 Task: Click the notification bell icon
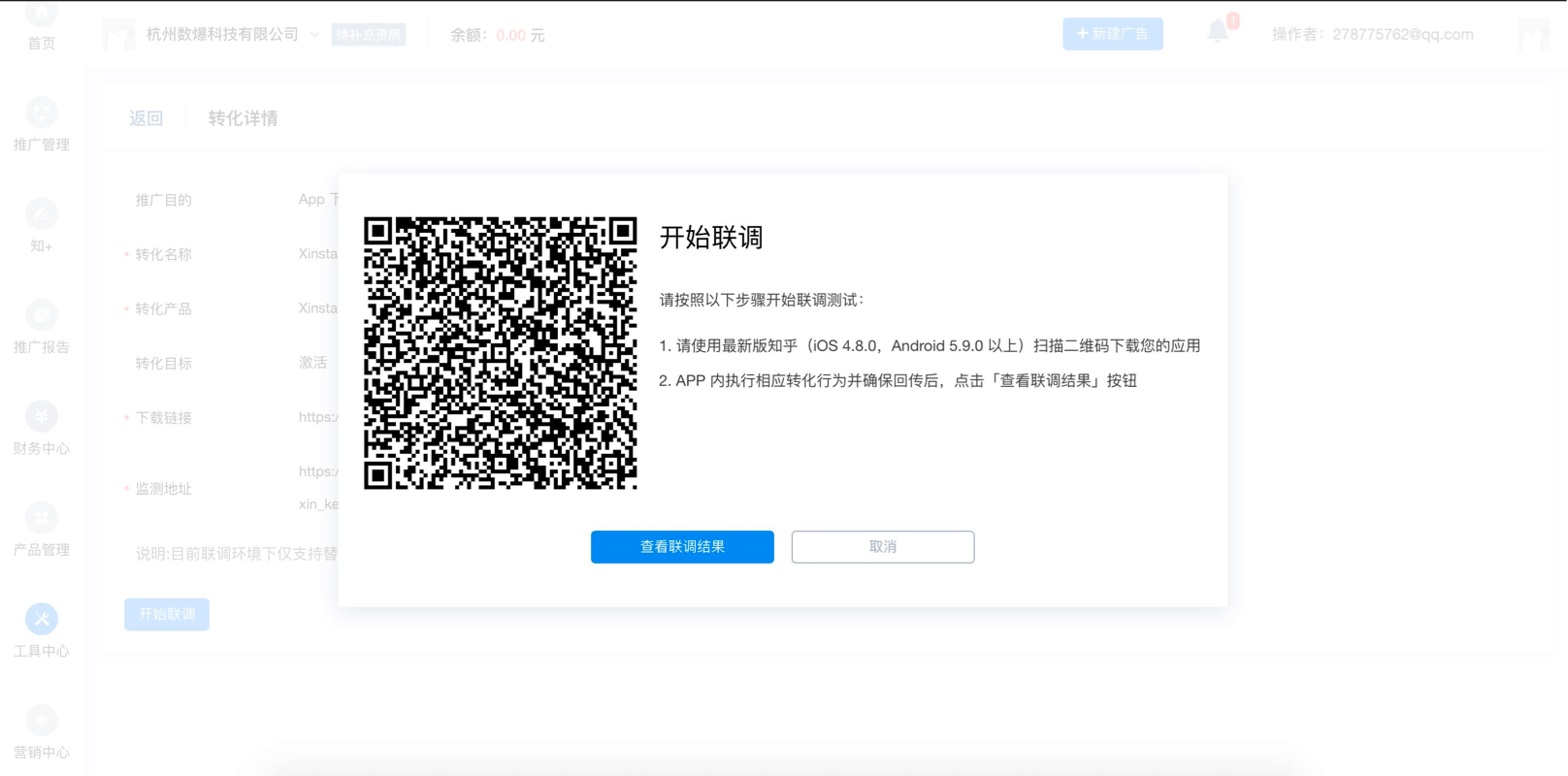[1219, 32]
